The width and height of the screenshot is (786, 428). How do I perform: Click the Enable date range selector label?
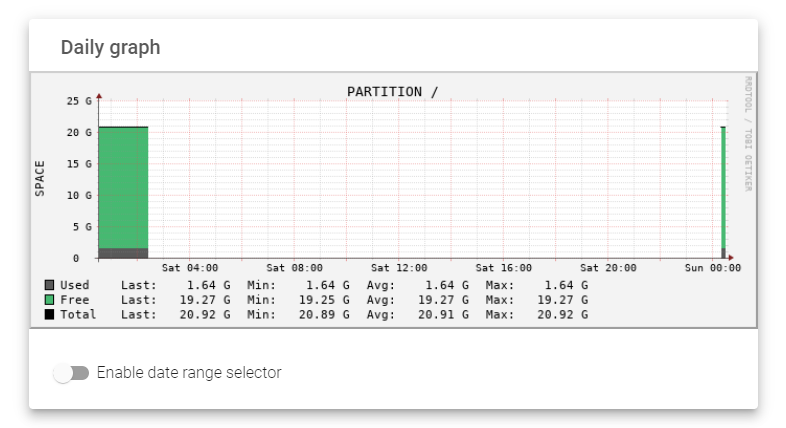pos(189,373)
